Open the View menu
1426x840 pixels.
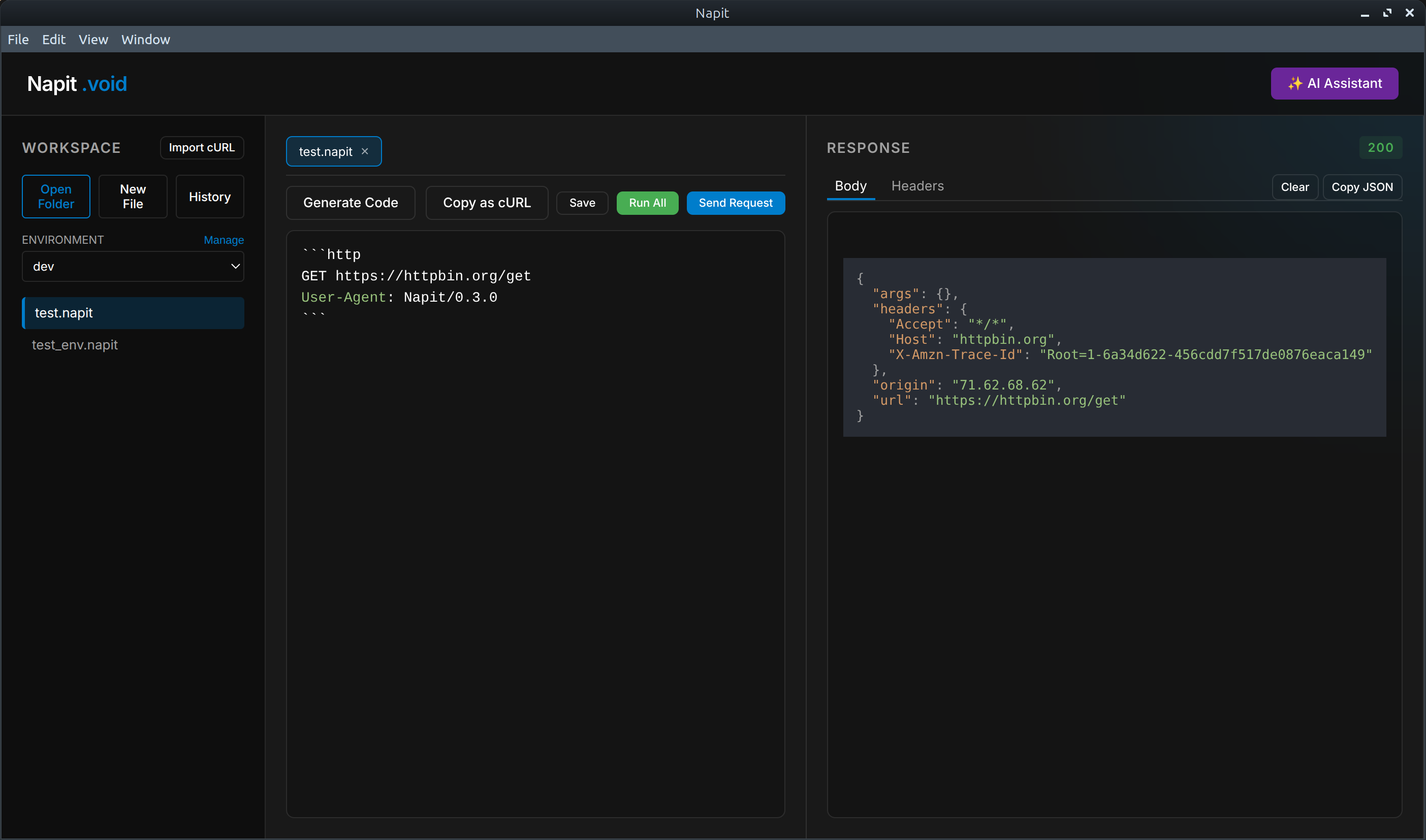[x=93, y=39]
